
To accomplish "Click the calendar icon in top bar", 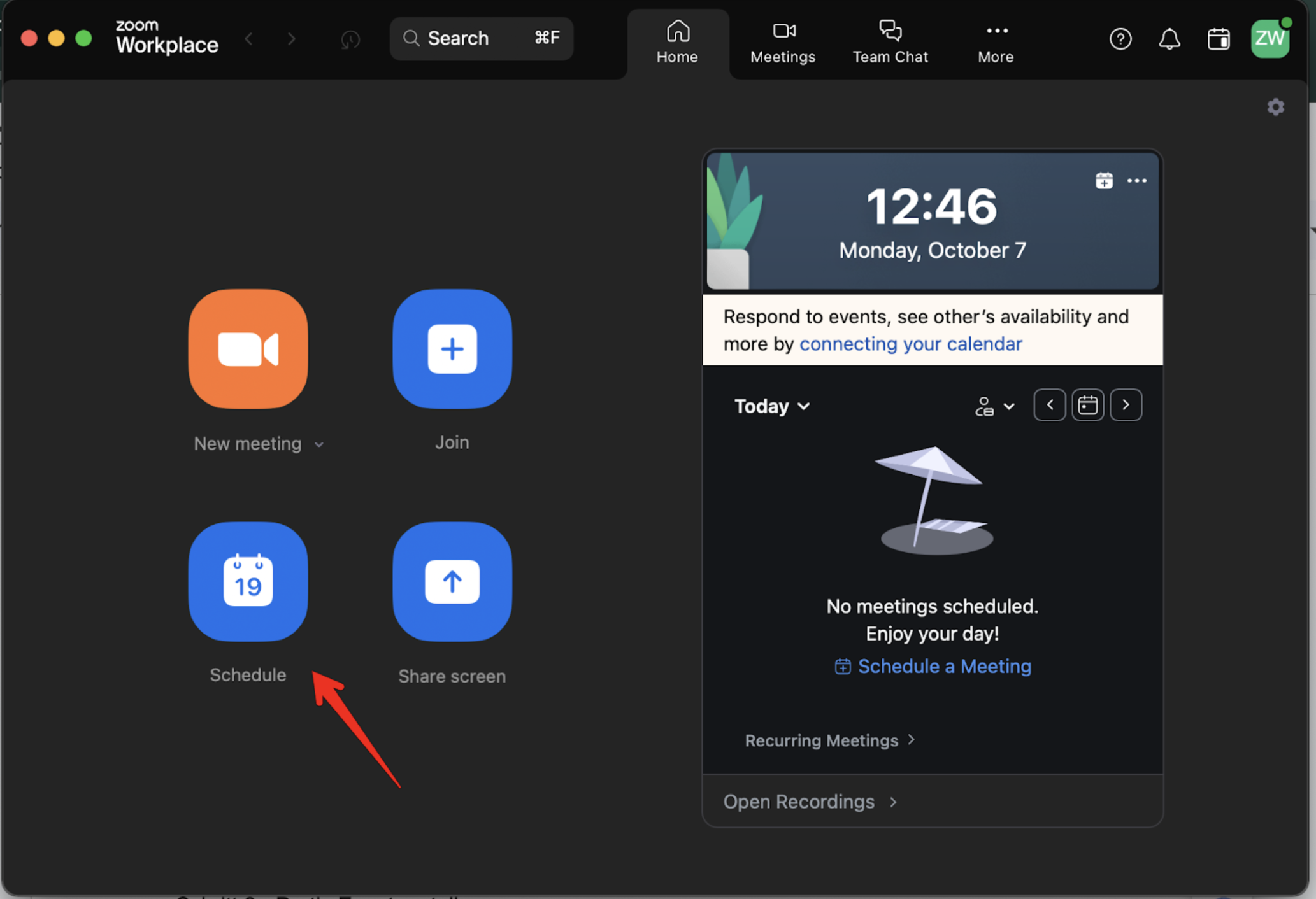I will (1218, 39).
